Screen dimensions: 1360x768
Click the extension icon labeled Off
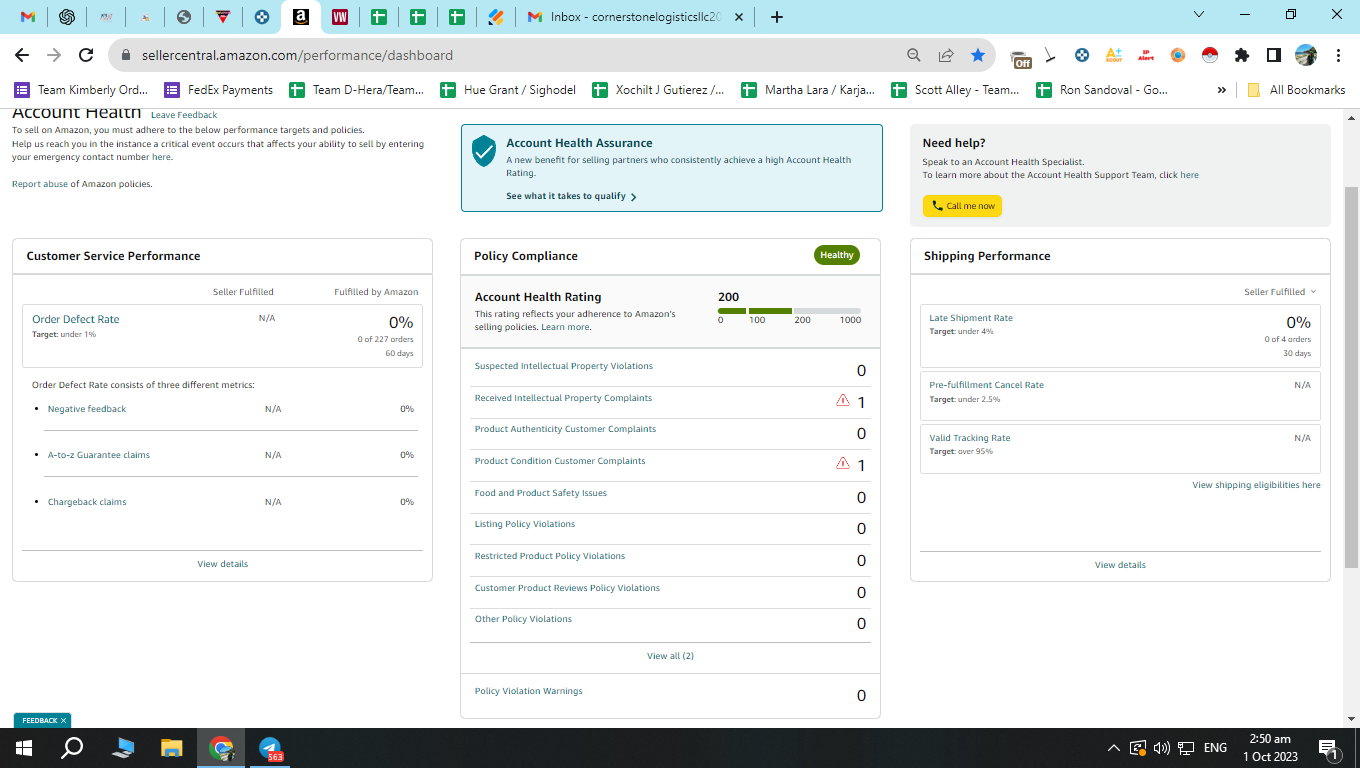[1020, 58]
